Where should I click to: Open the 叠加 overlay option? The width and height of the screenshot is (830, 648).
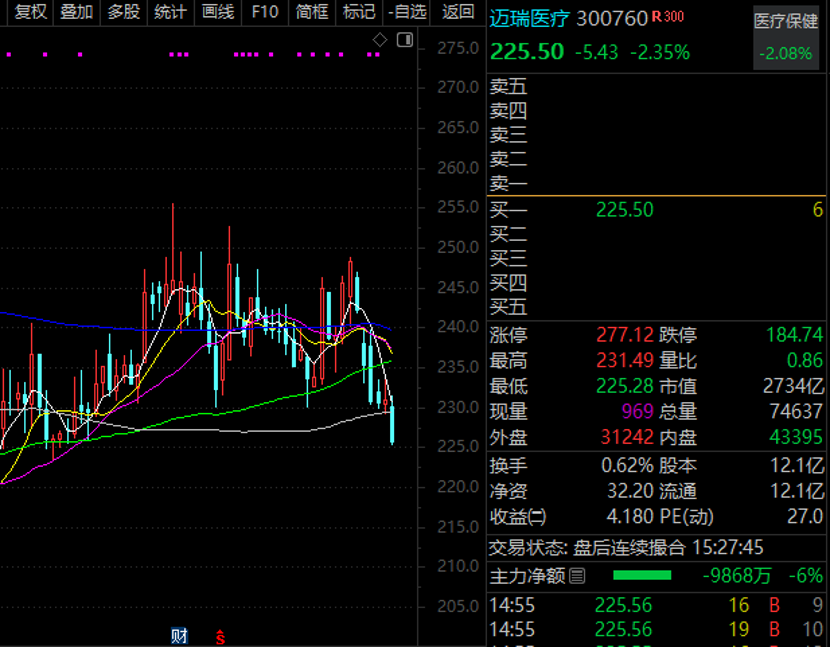coord(76,12)
